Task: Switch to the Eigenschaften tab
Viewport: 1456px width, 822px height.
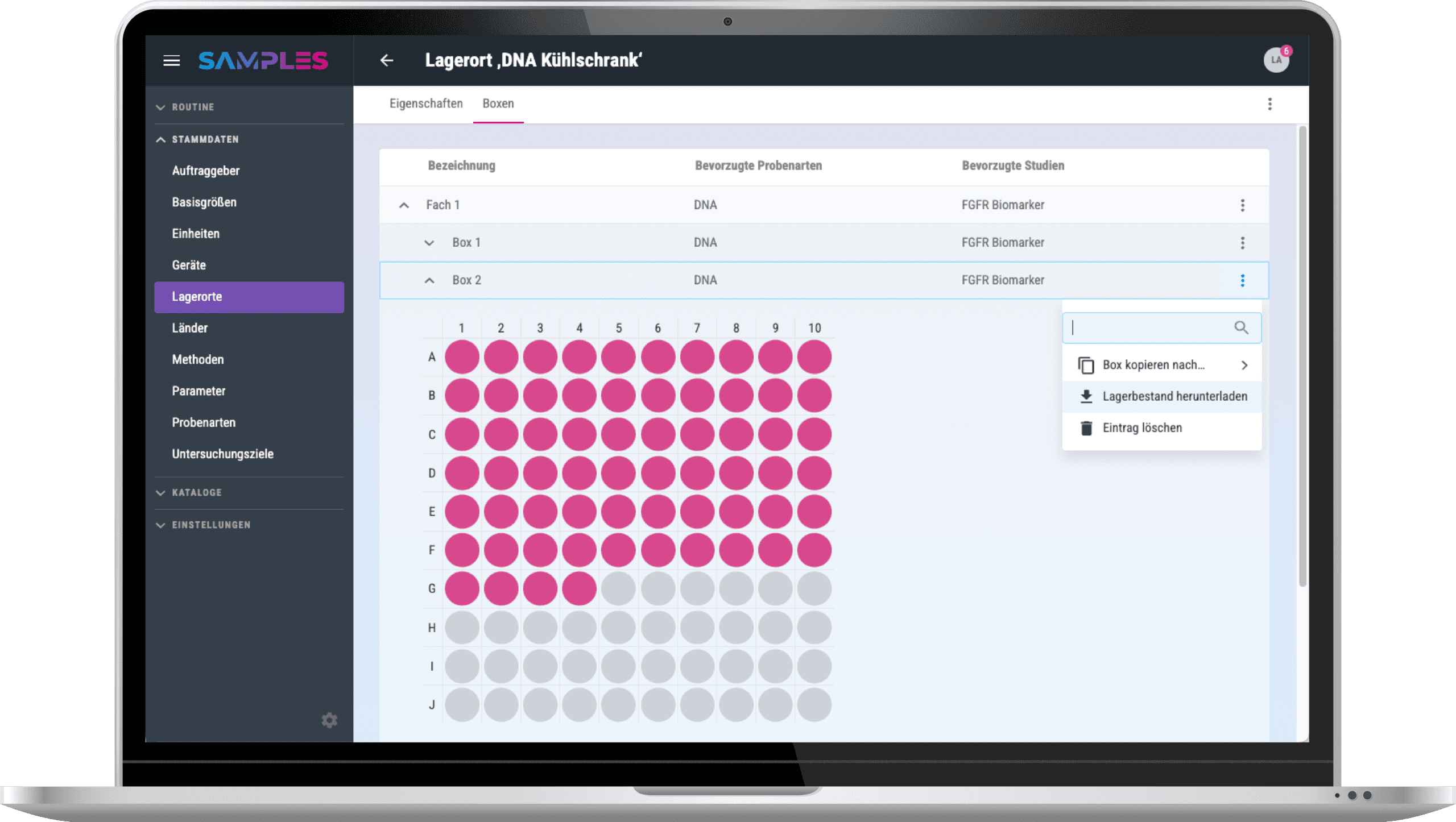Action: [425, 103]
